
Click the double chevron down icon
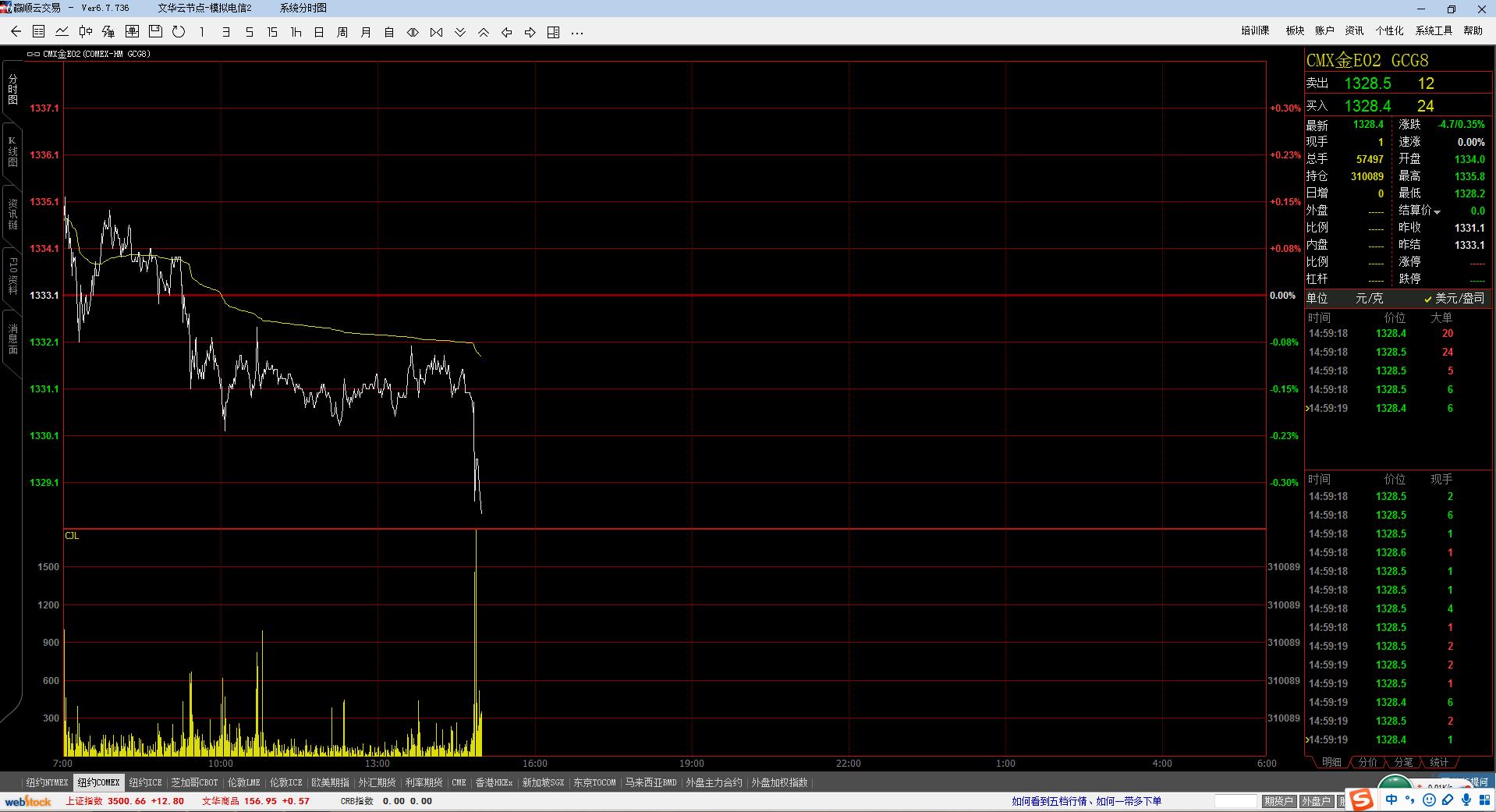tap(459, 32)
